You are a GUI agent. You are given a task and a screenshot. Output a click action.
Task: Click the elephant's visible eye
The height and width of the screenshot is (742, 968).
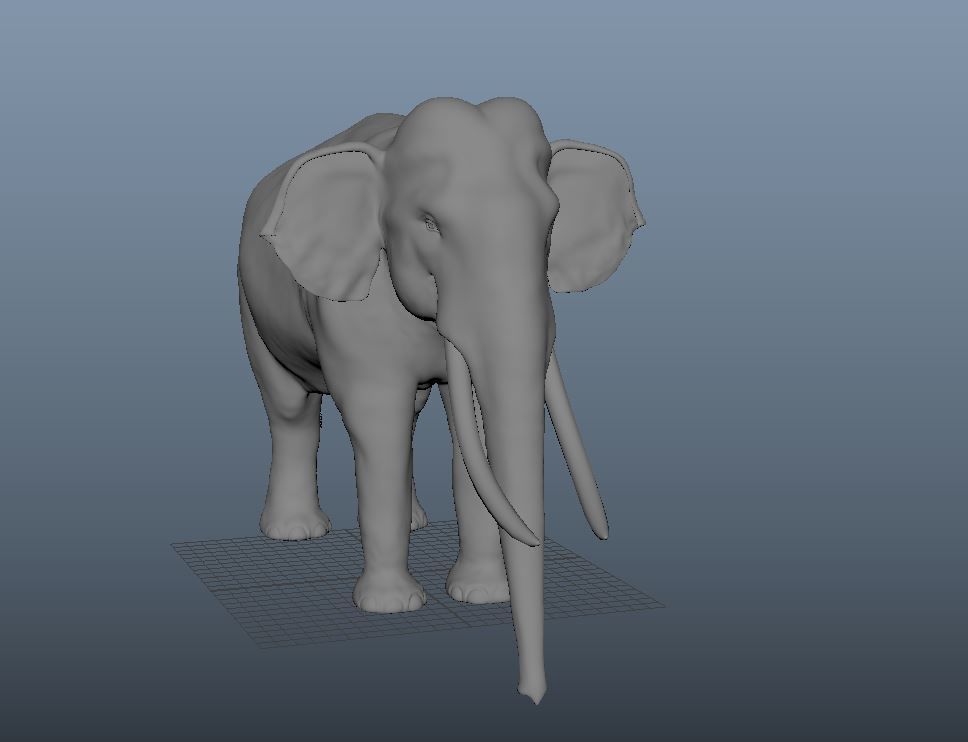(430, 224)
